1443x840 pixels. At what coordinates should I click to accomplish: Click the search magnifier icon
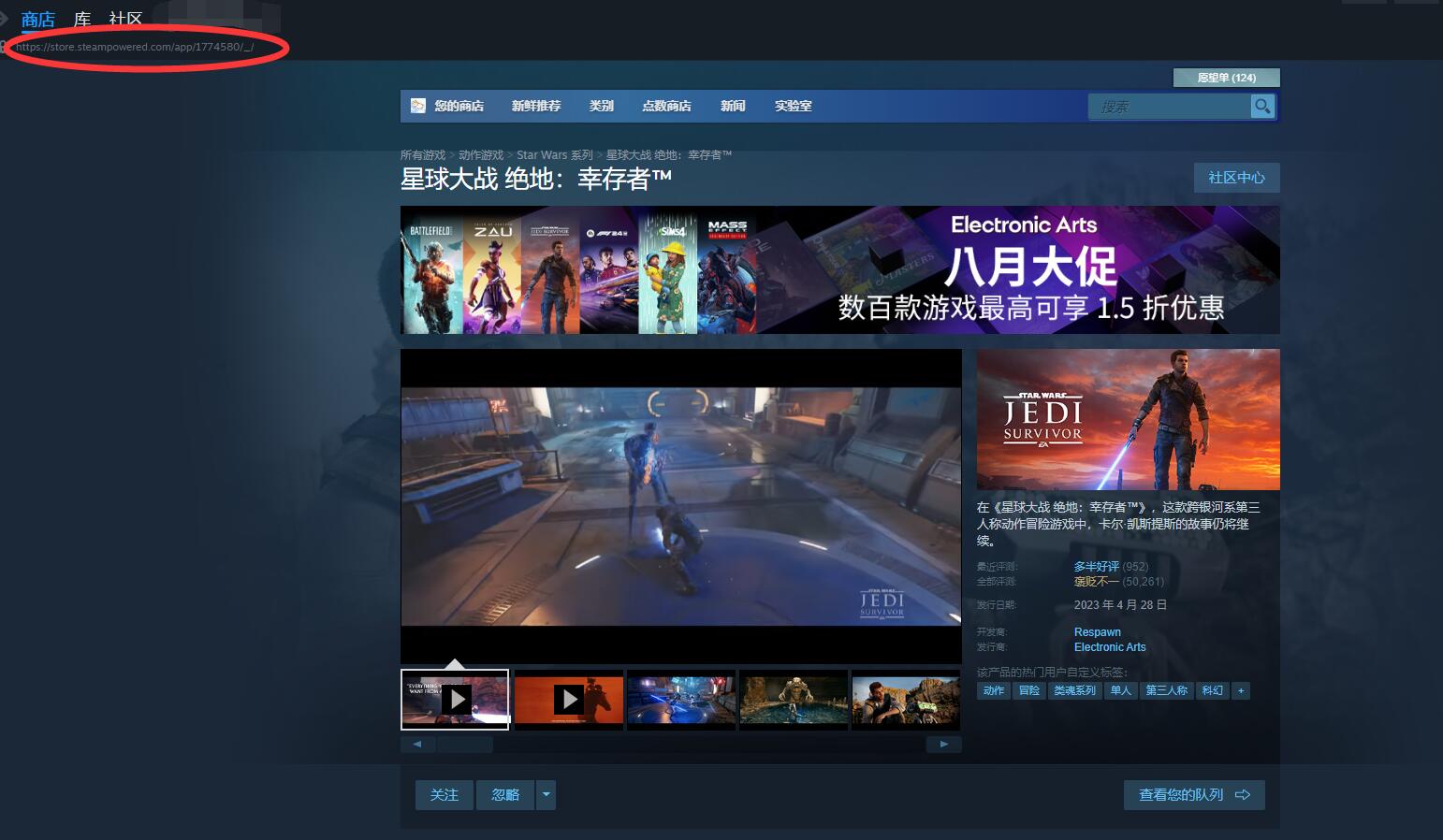1262,107
